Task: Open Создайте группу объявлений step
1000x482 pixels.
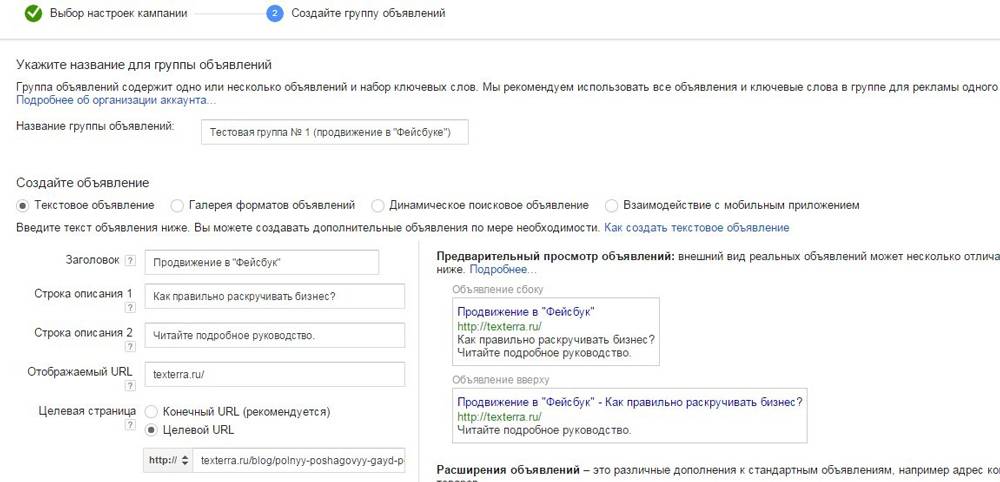Action: 368,13
